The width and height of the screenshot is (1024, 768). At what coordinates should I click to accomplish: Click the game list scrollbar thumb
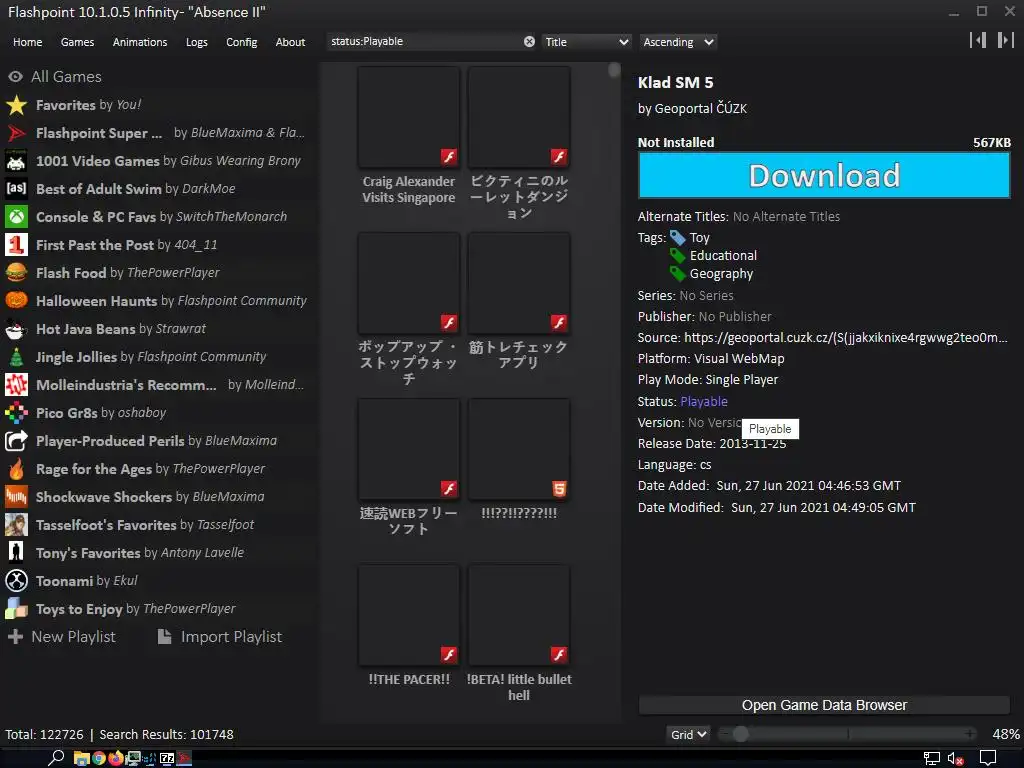614,69
